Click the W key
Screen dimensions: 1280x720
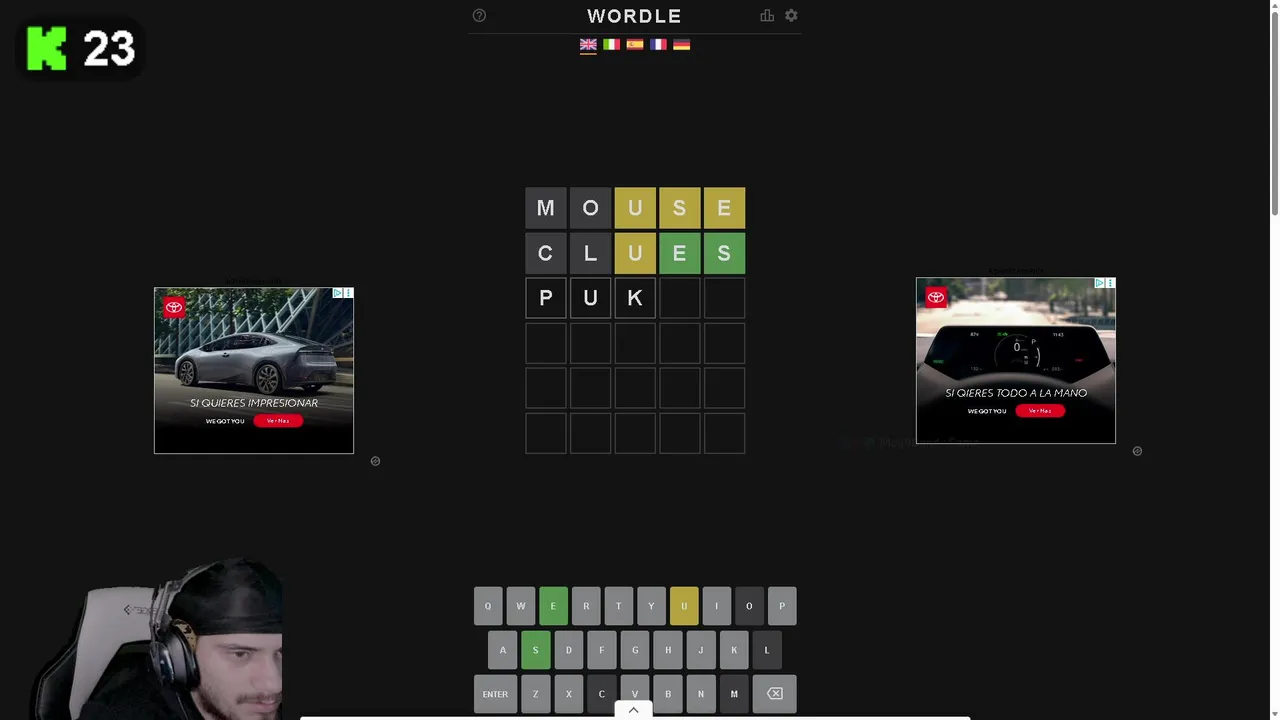tap(520, 606)
